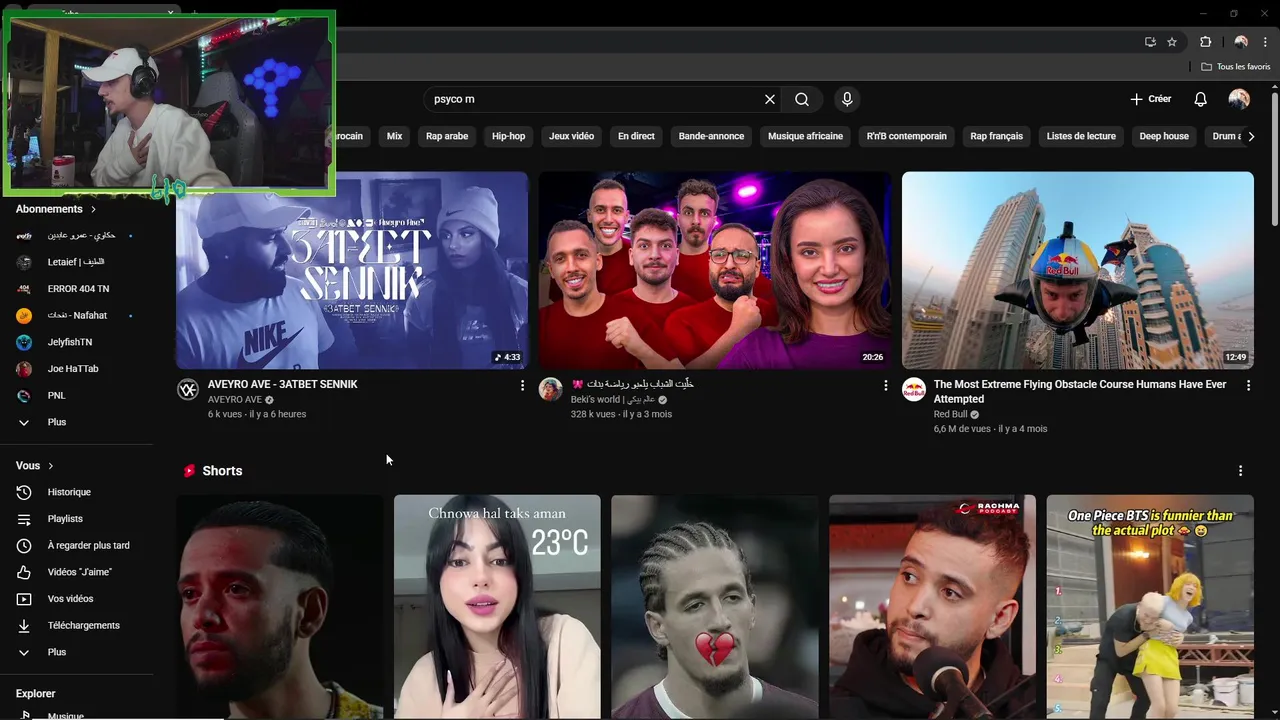Click the magnifying glass search button

click(x=802, y=100)
